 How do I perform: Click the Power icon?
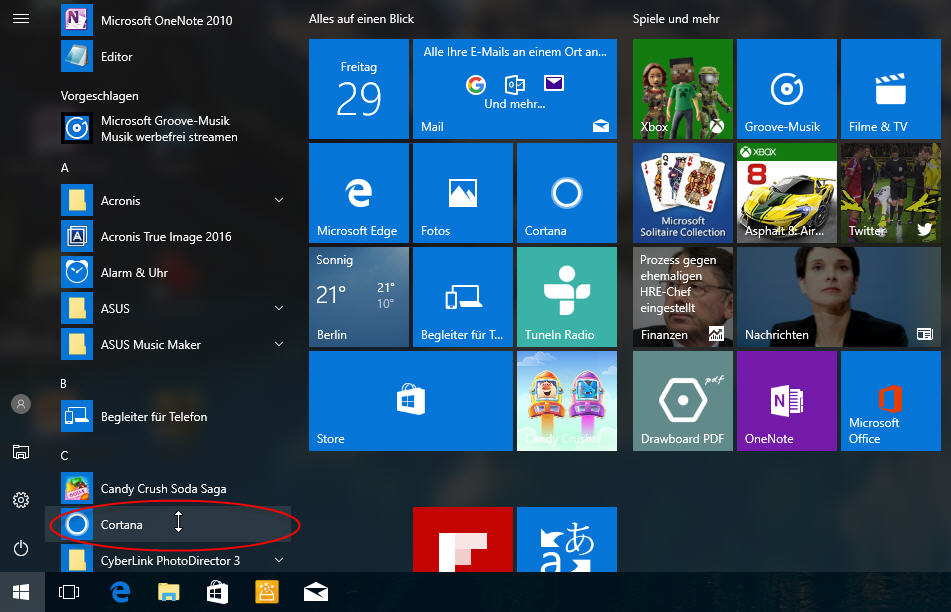tap(21, 548)
